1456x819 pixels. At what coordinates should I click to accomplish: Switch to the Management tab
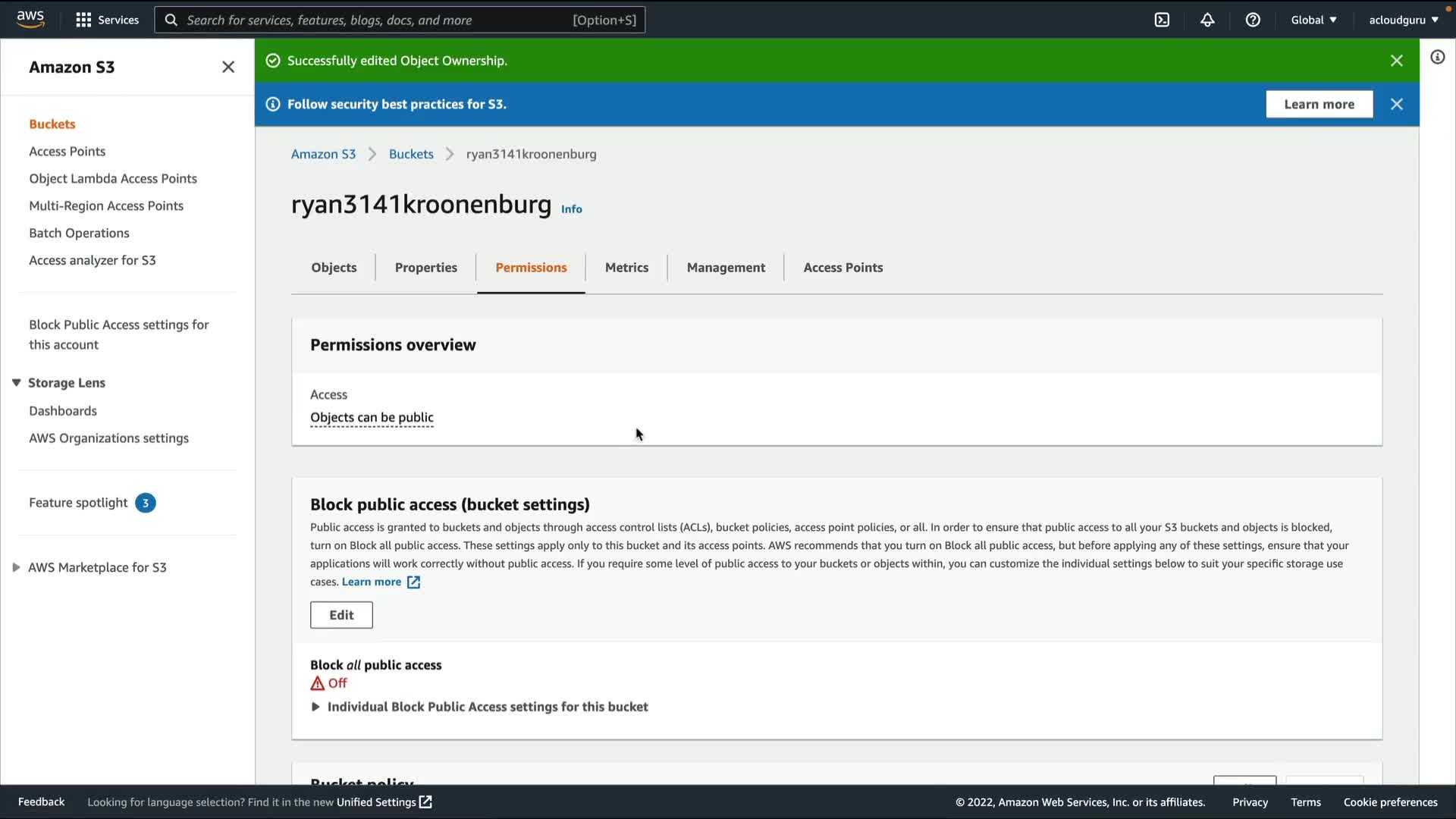click(x=726, y=268)
